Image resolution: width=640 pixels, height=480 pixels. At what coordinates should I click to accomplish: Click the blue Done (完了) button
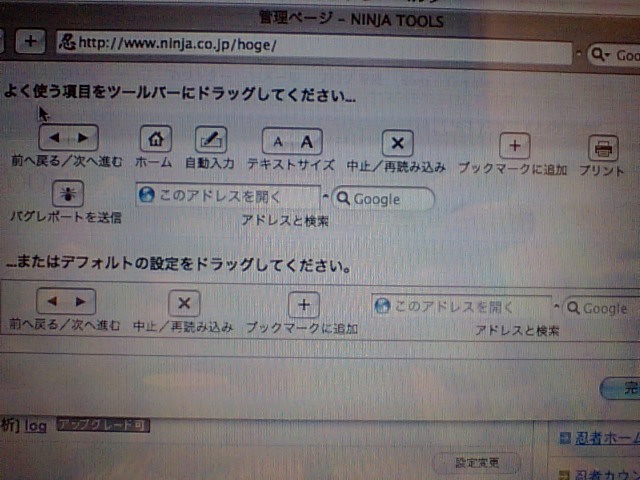[x=620, y=388]
